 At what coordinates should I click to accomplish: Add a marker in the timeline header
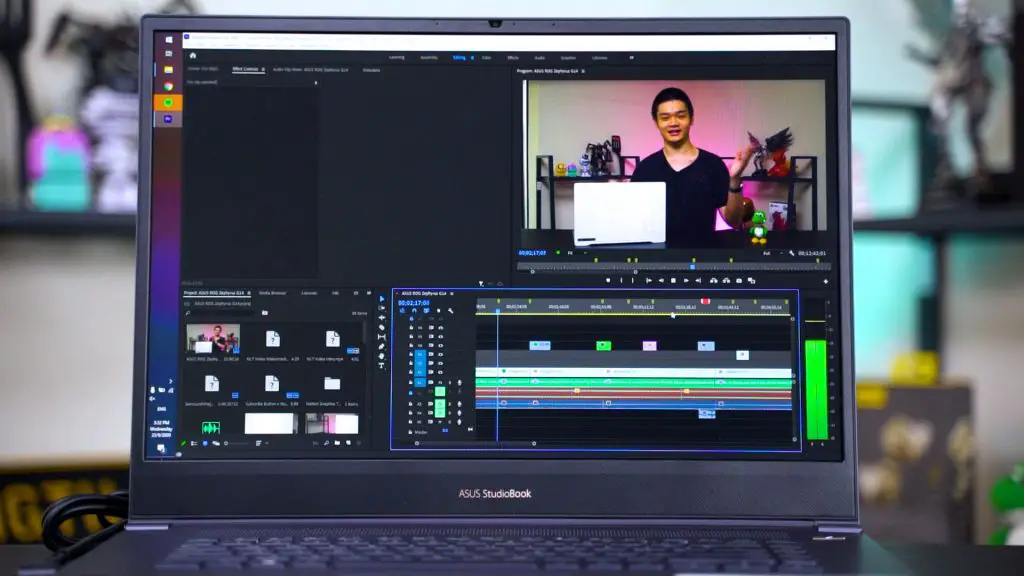pyautogui.click(x=438, y=311)
